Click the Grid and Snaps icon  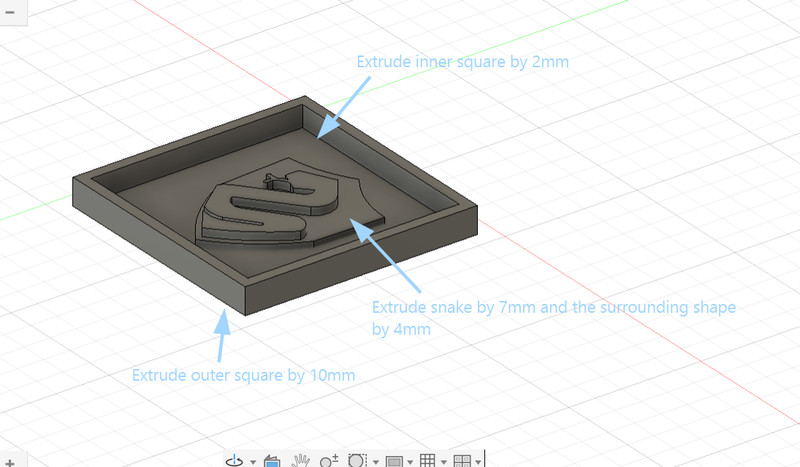pos(428,461)
